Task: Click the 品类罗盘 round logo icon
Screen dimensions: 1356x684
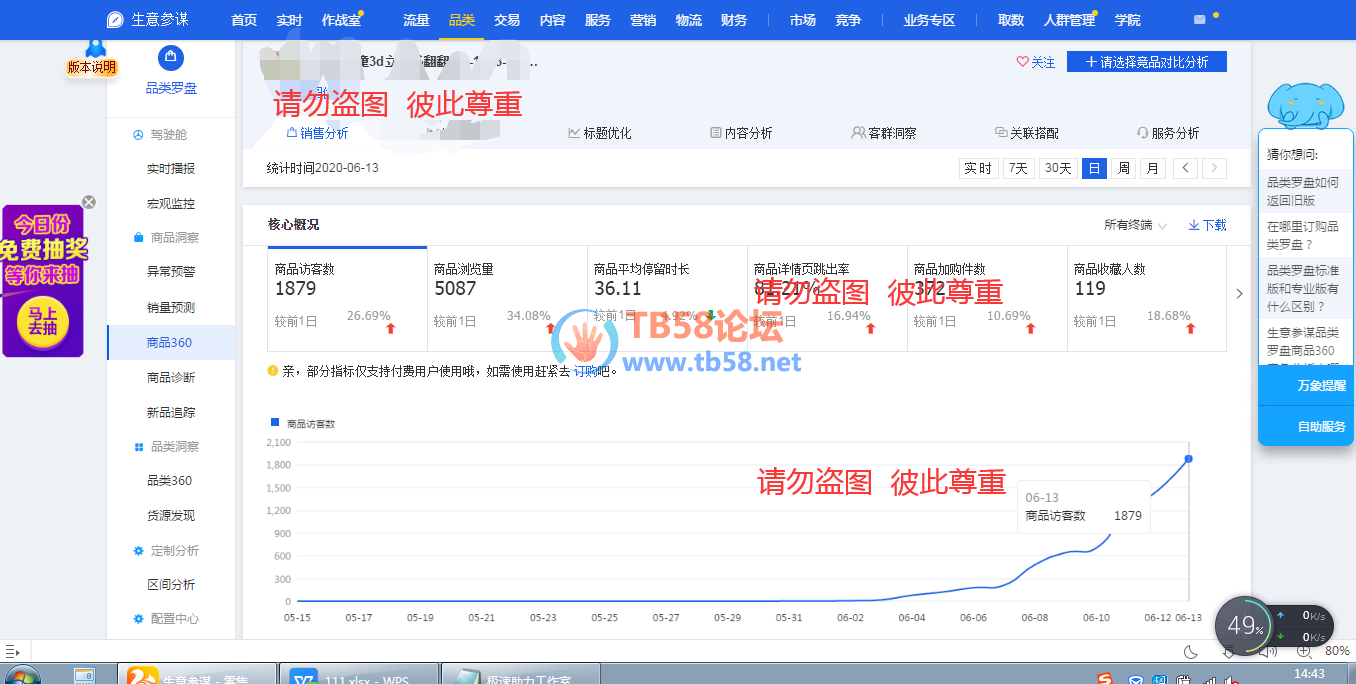Action: 171,58
